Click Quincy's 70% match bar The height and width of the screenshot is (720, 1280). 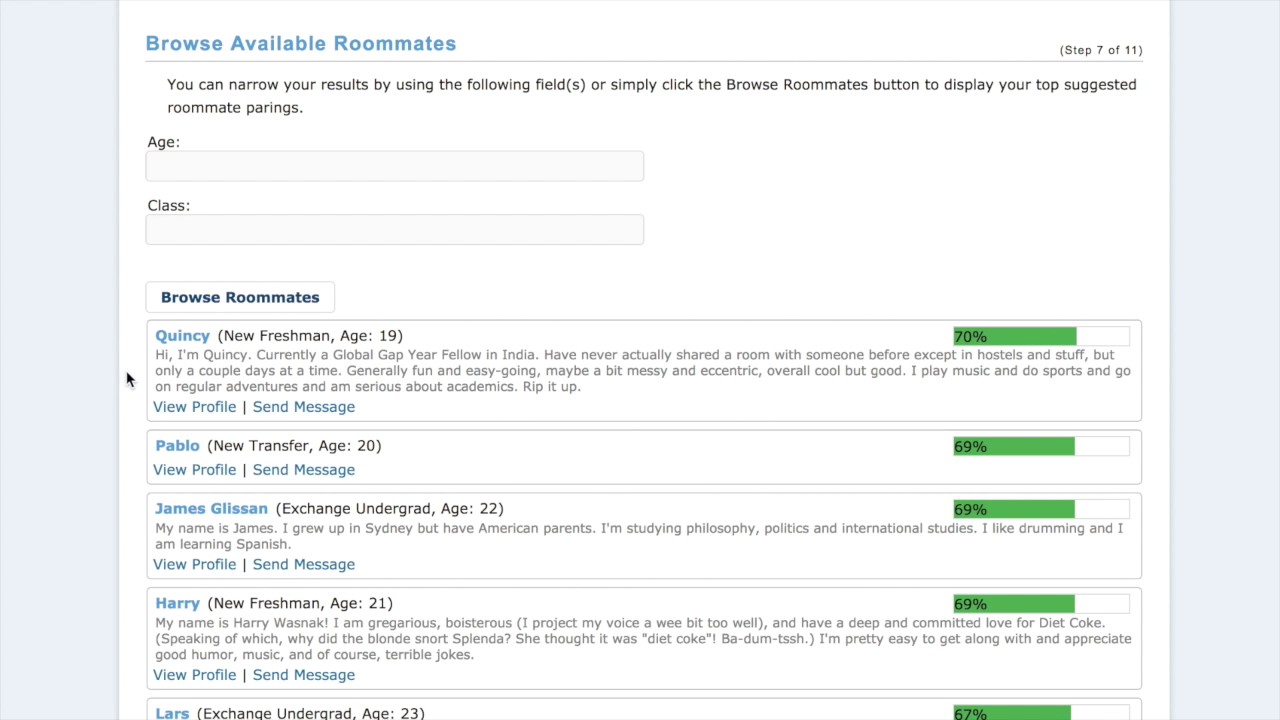[x=1041, y=336]
